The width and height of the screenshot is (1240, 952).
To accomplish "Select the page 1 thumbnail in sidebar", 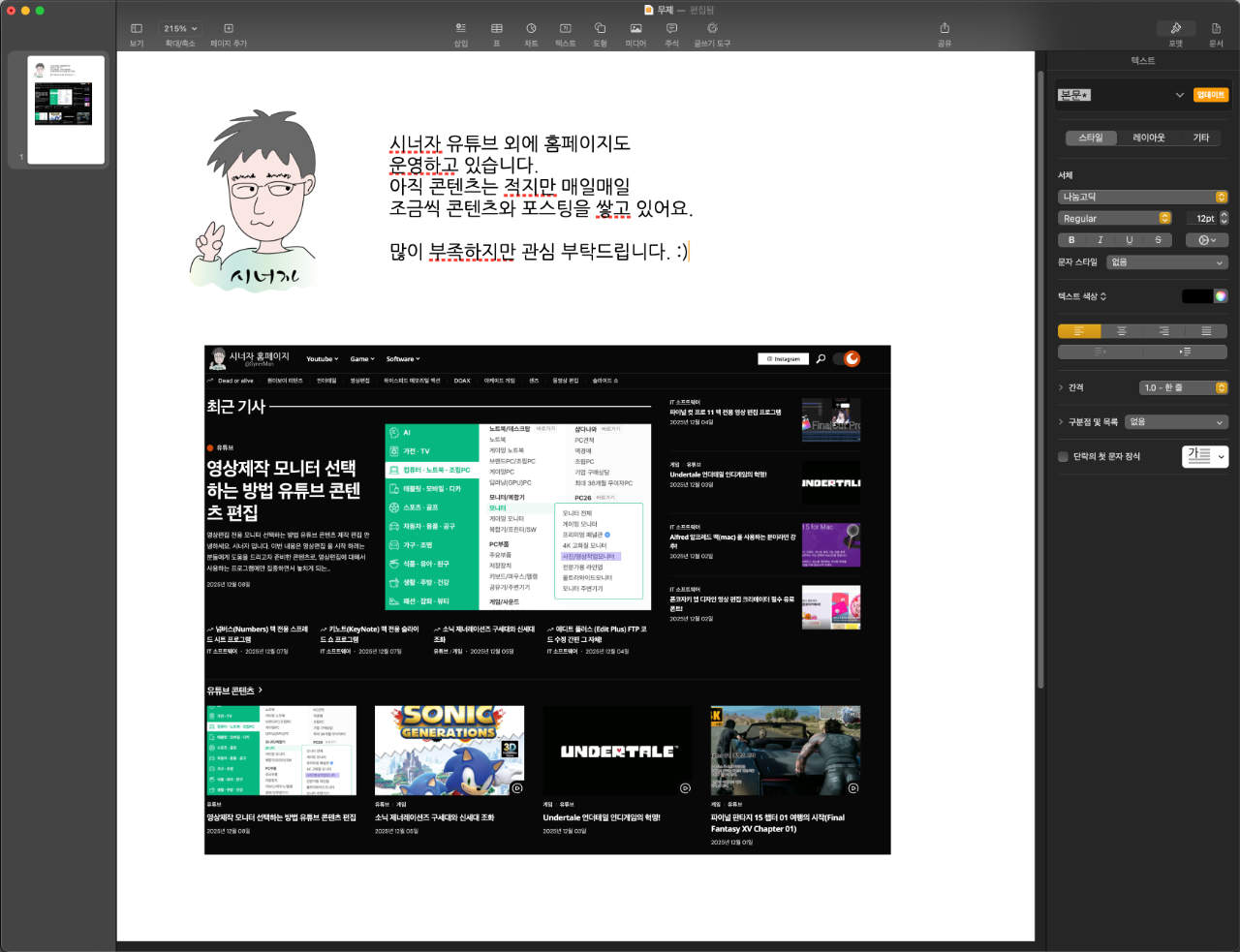I will pos(66,109).
